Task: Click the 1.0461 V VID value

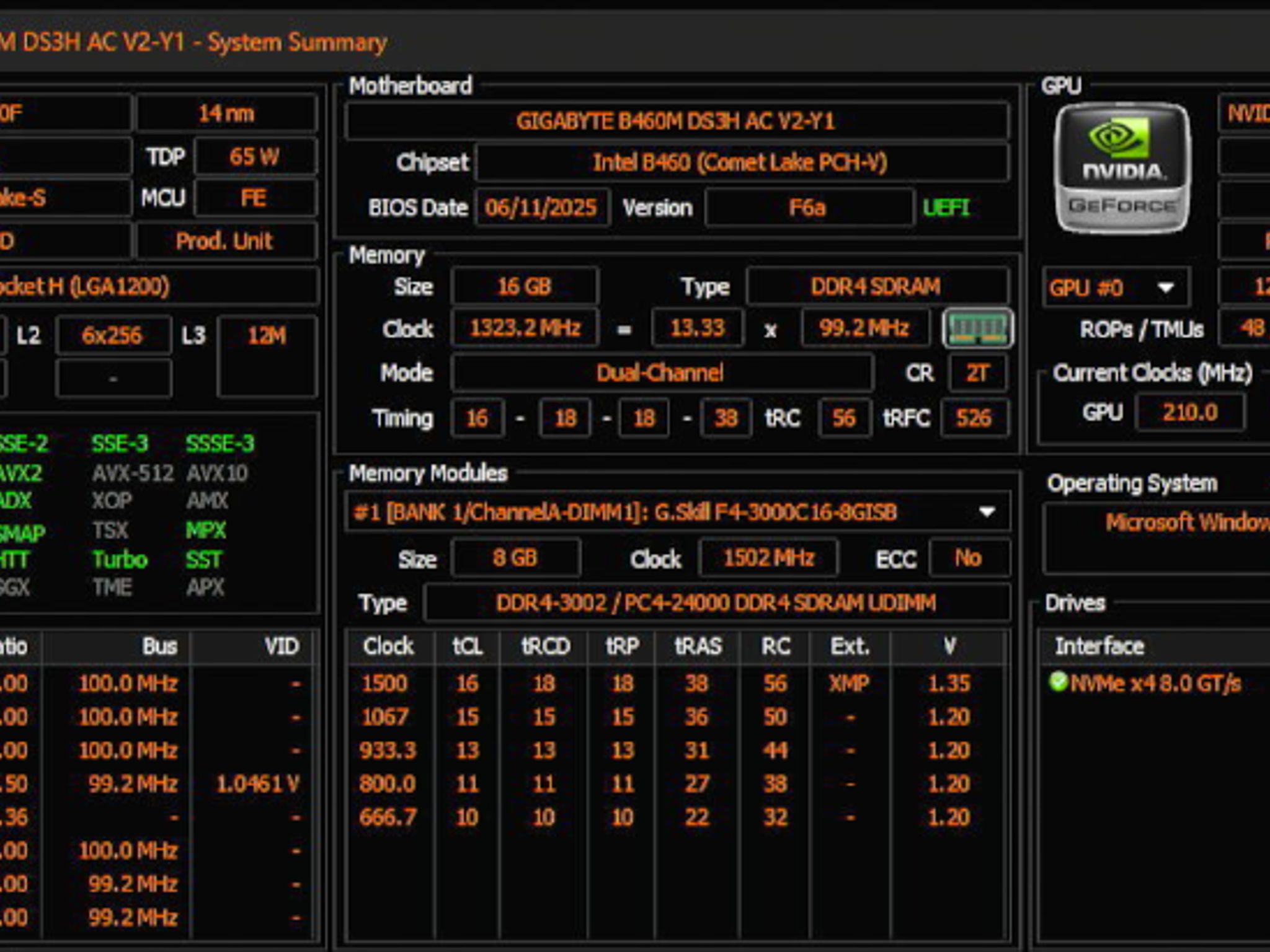Action: pos(258,784)
